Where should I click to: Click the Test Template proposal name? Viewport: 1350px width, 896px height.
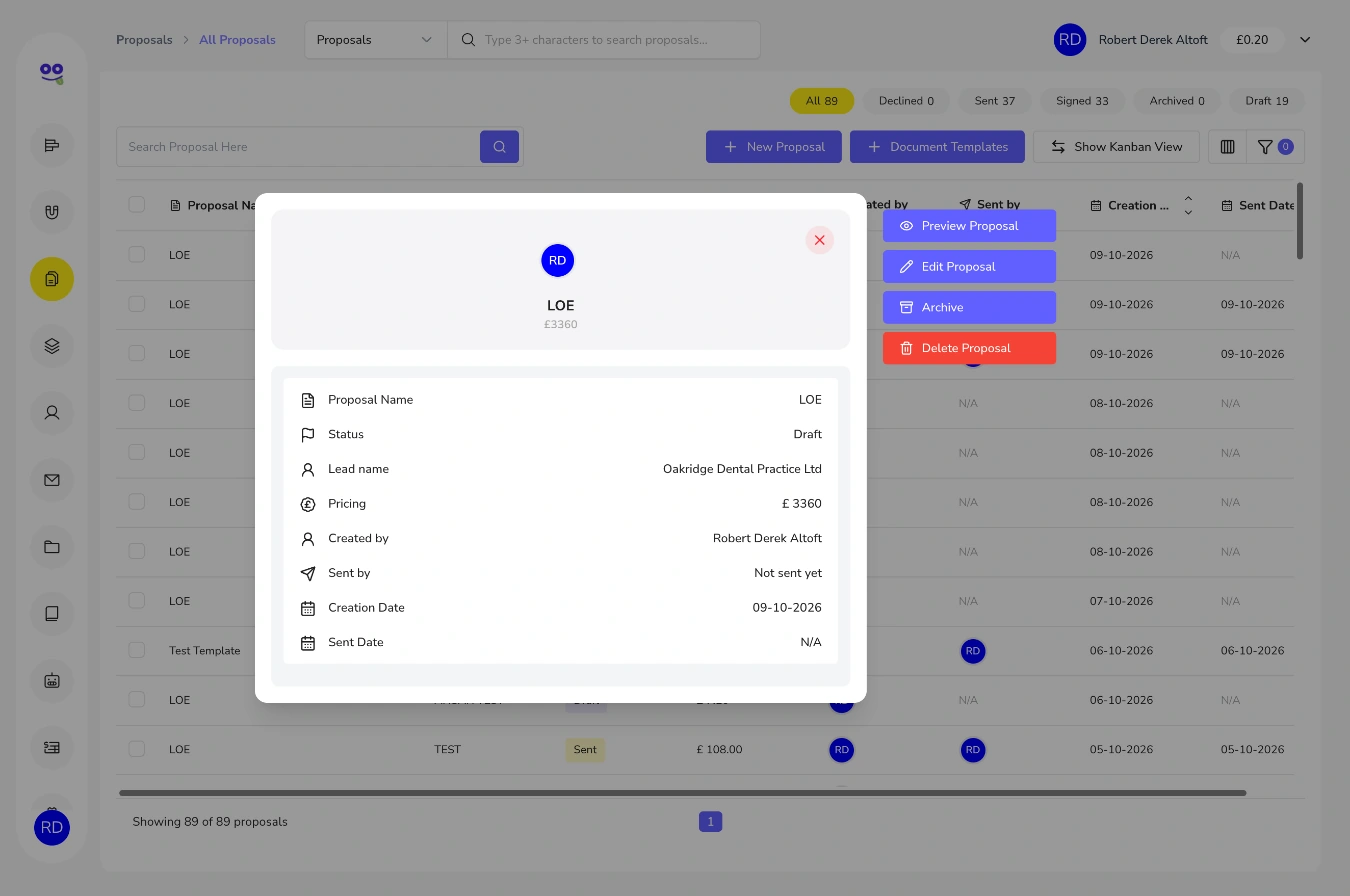pyautogui.click(x=205, y=650)
